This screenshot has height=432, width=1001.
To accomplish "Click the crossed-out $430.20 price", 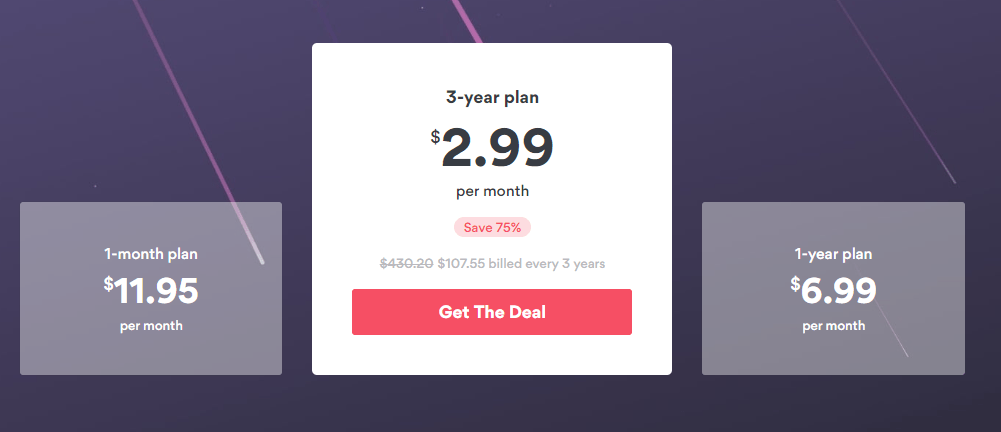I will (407, 264).
